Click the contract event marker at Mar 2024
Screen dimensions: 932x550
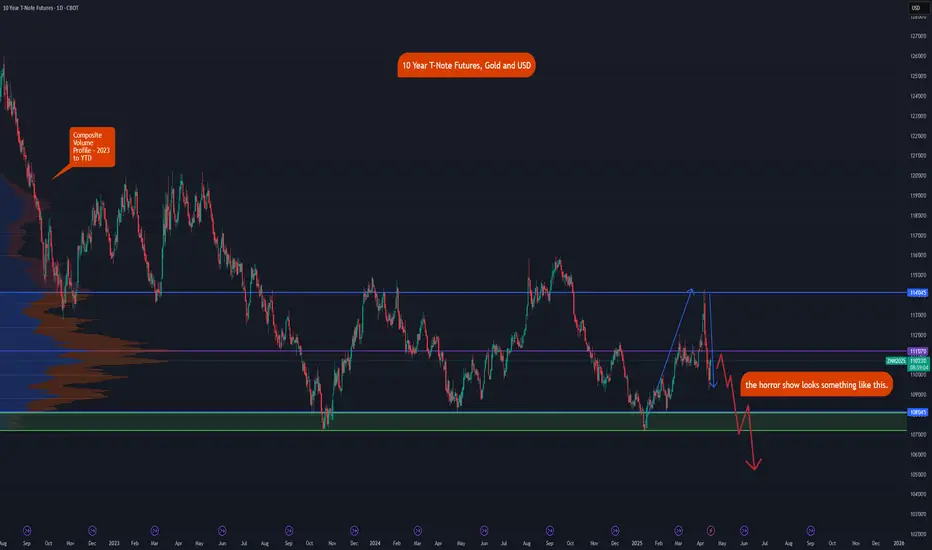click(x=417, y=530)
